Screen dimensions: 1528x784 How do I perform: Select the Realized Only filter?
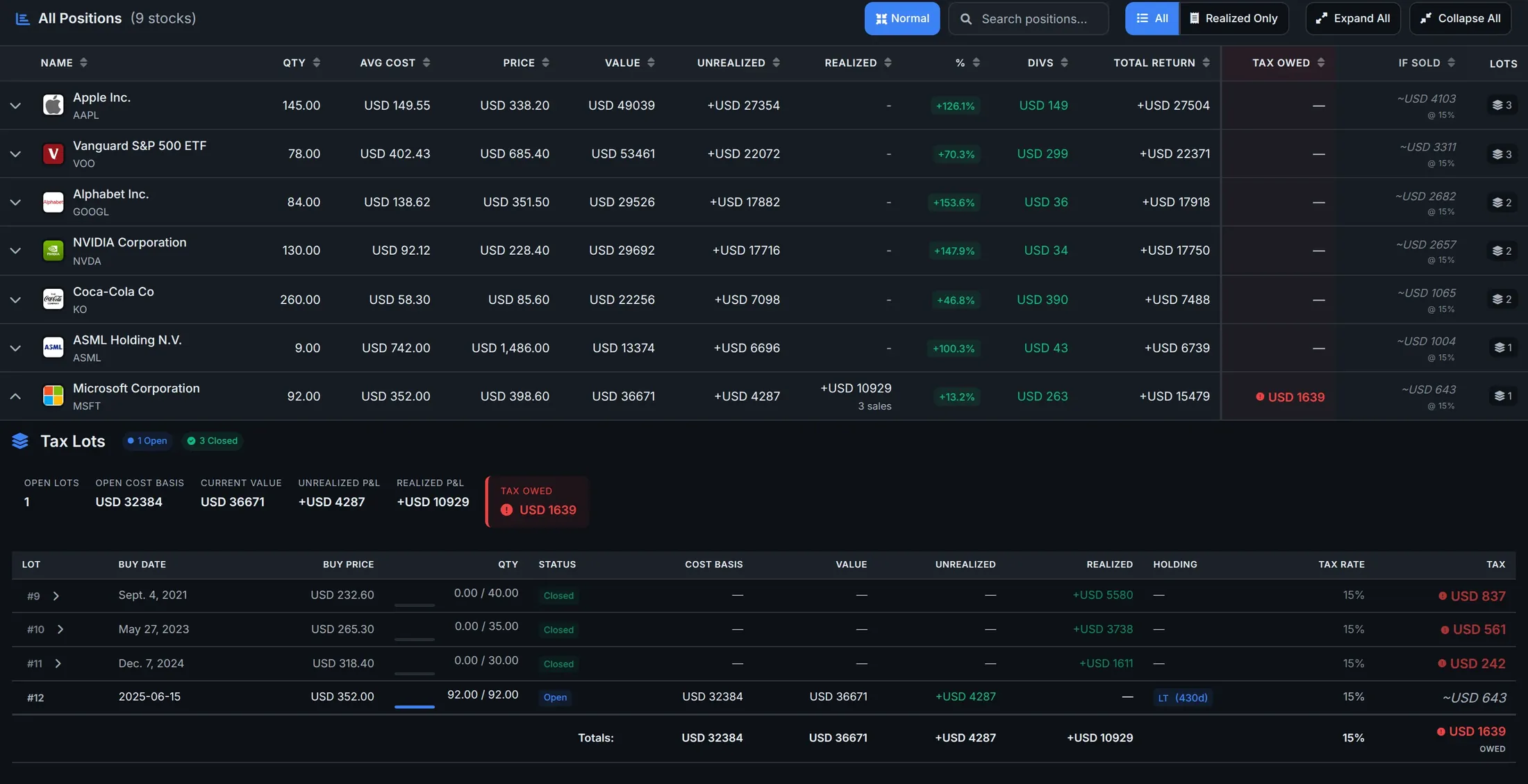(x=1234, y=19)
